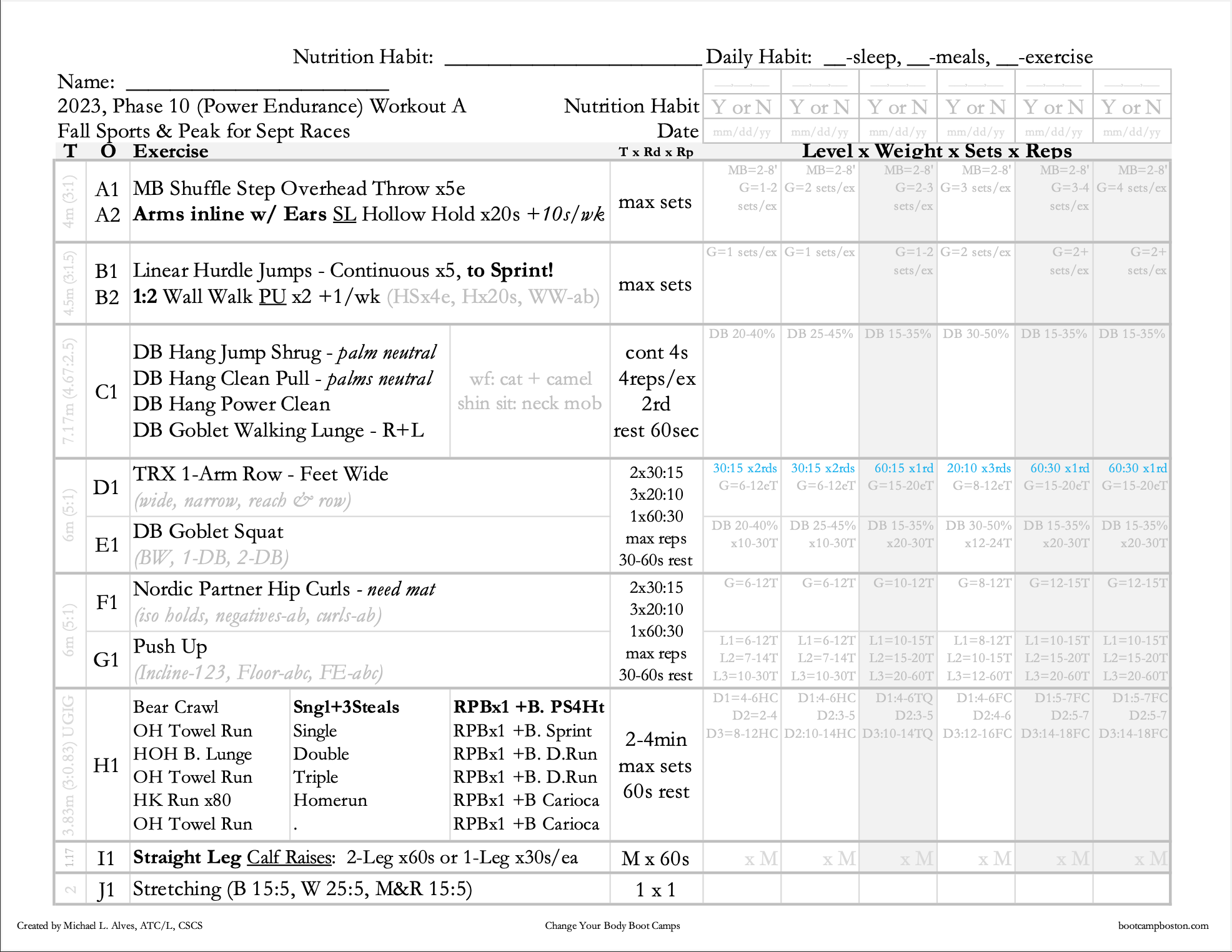Click 'Homerun' in H1 row
This screenshot has height=952, width=1232.
click(x=330, y=800)
